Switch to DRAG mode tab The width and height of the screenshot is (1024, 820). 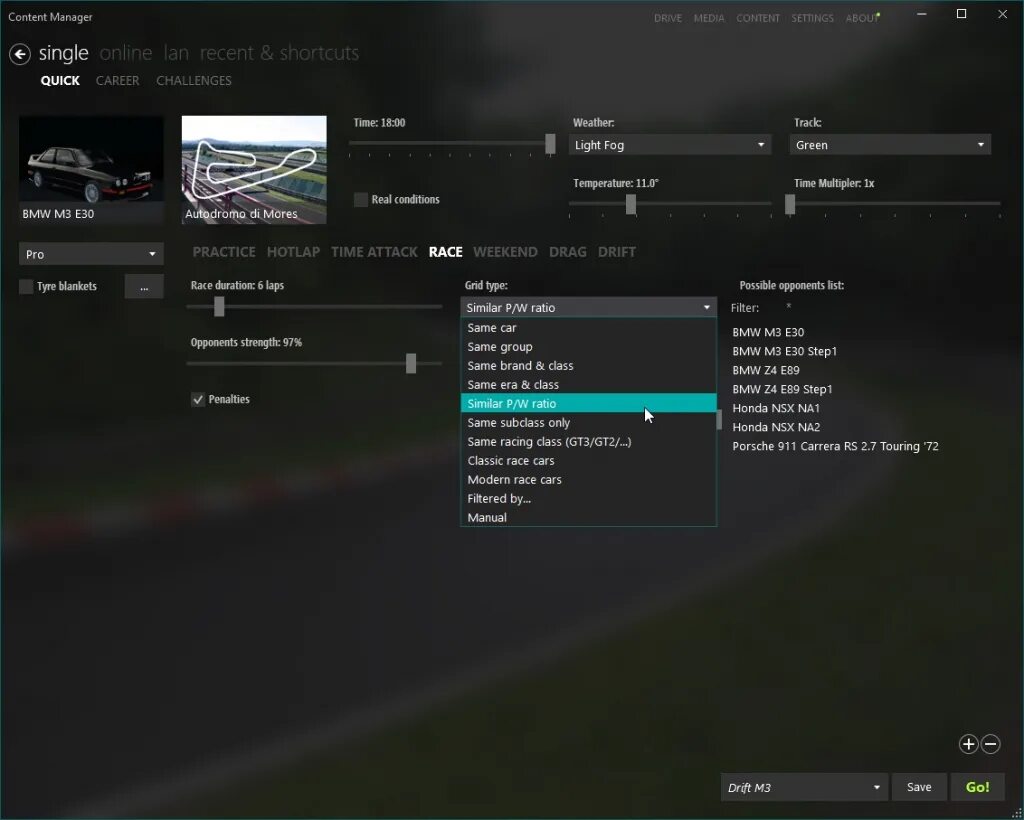[568, 252]
